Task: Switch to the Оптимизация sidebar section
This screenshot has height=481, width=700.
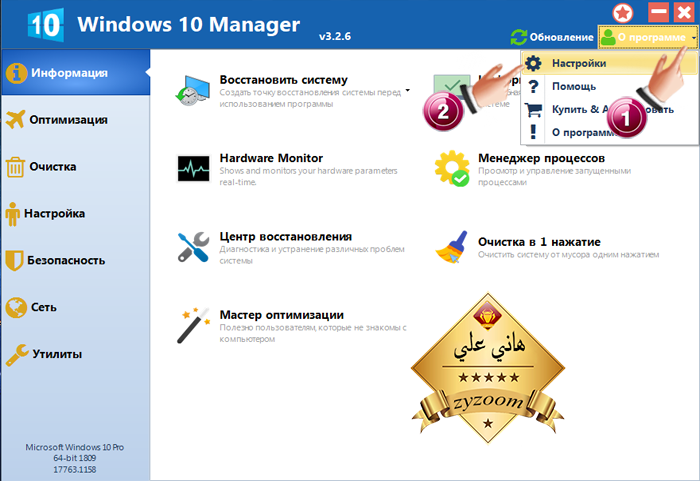Action: pos(75,120)
